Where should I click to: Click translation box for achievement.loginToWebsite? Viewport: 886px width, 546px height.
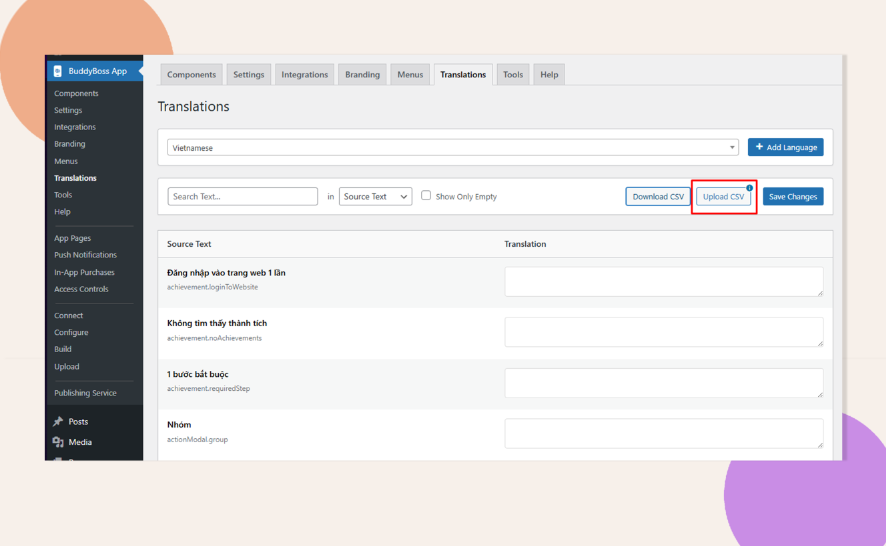coord(664,281)
